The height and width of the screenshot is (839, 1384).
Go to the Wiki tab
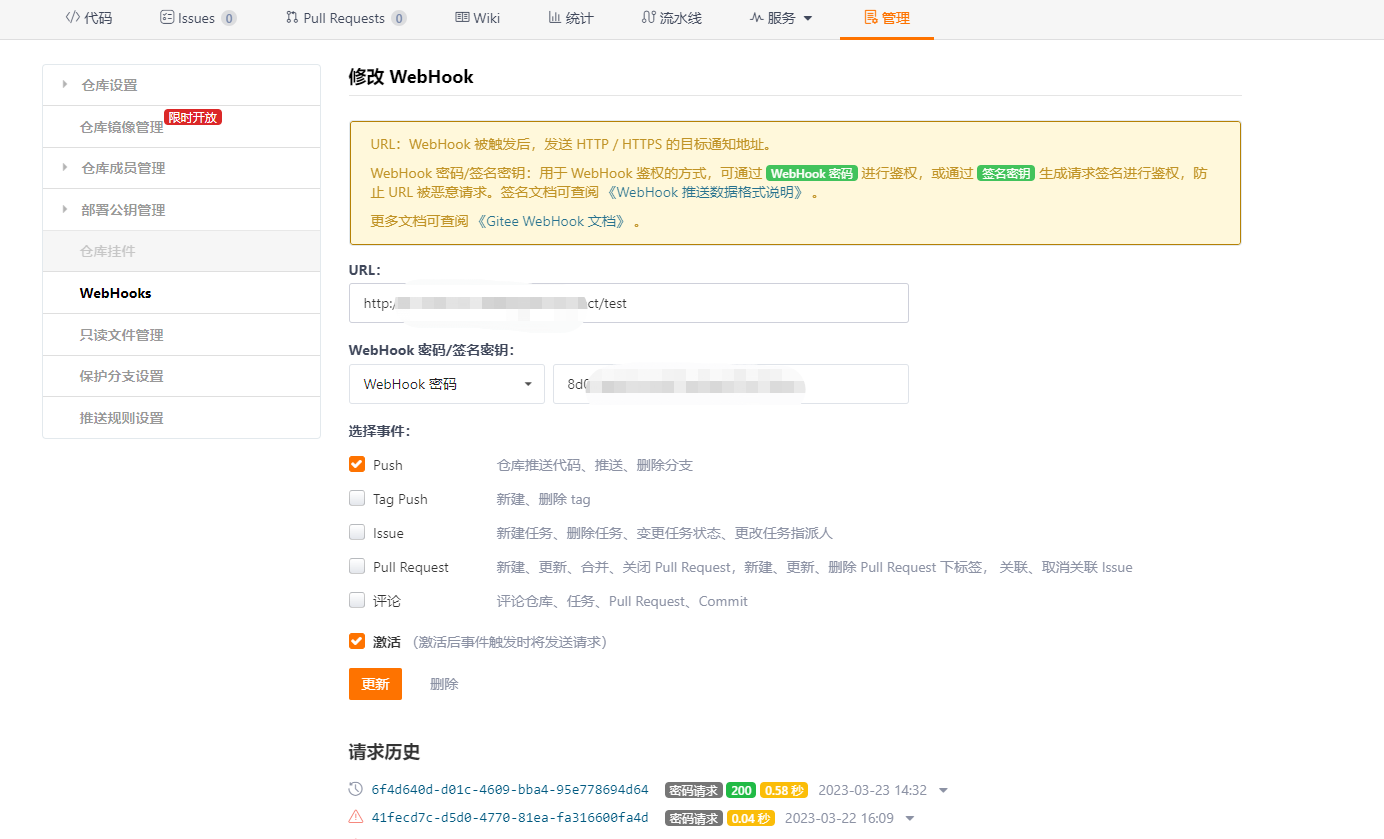click(477, 18)
